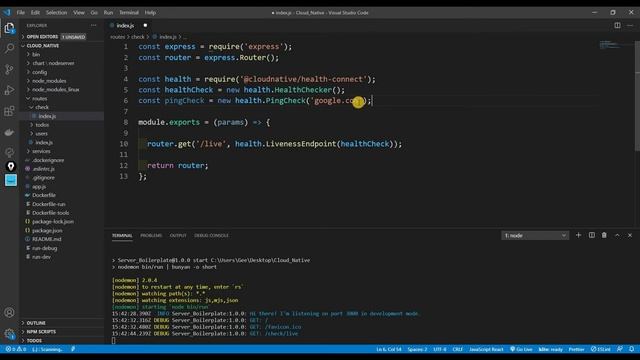640x360 pixels.
Task: Click the CRLF line ending status item
Action: coord(458,349)
